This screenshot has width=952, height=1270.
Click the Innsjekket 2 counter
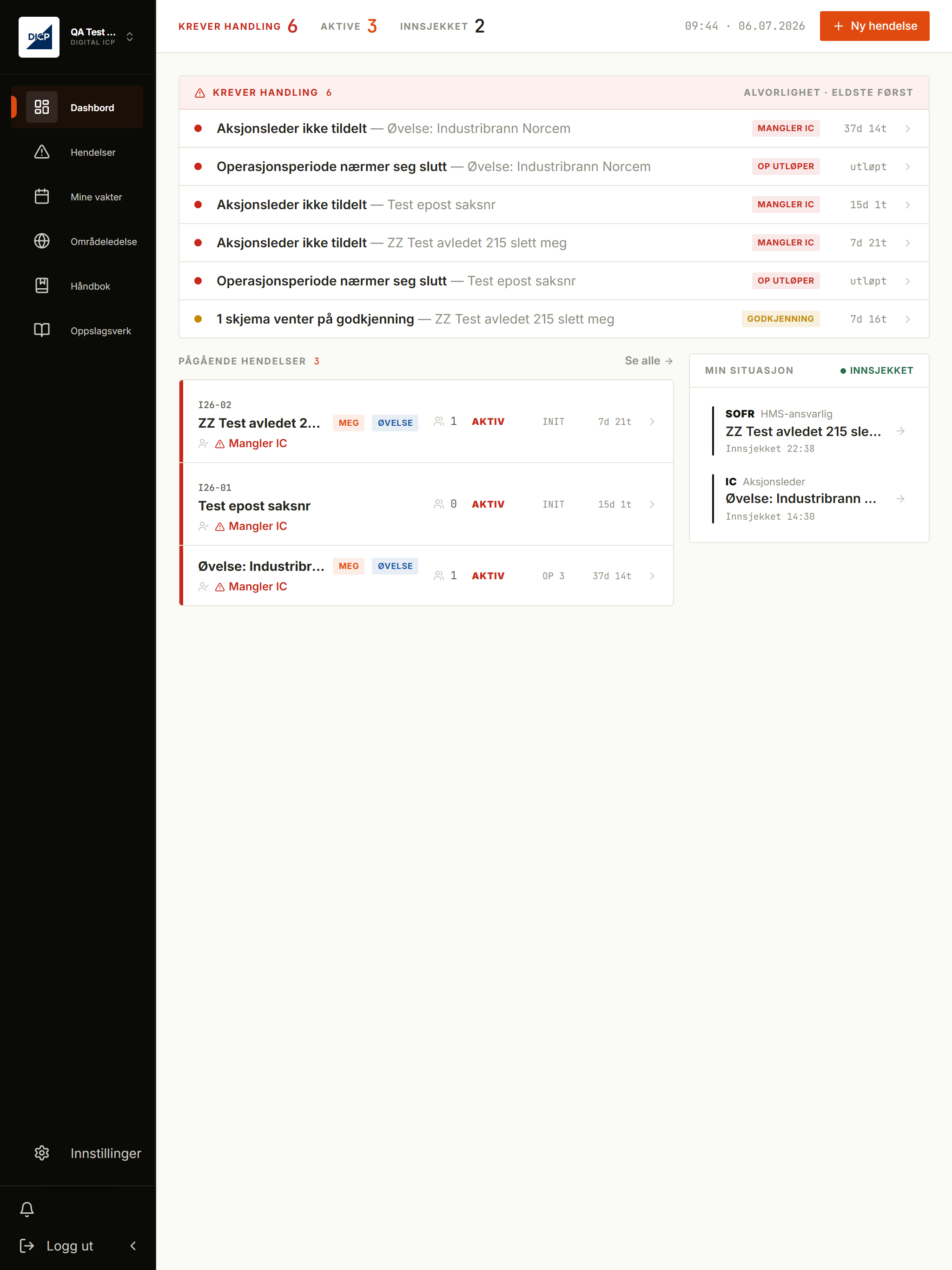coord(442,26)
